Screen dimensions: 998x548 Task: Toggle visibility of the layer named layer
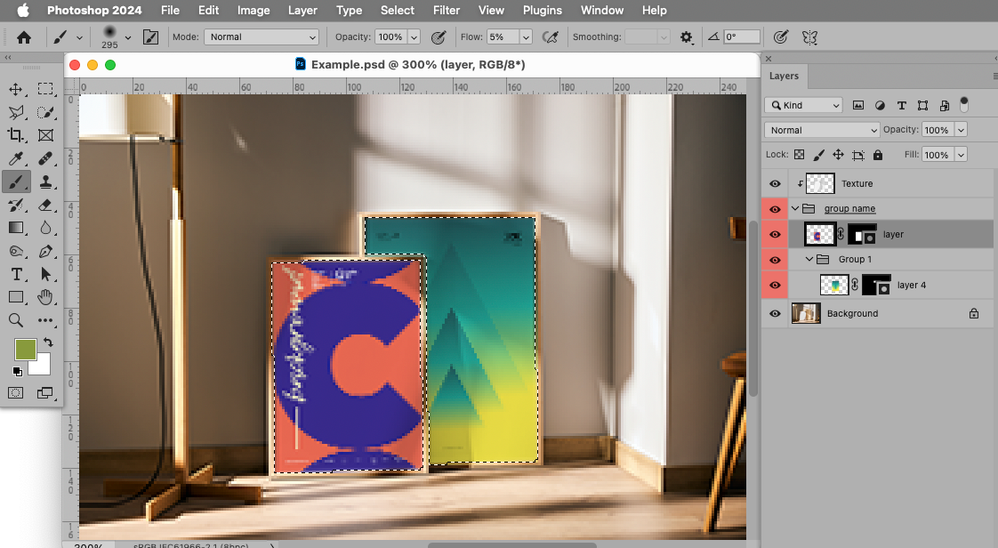point(775,235)
